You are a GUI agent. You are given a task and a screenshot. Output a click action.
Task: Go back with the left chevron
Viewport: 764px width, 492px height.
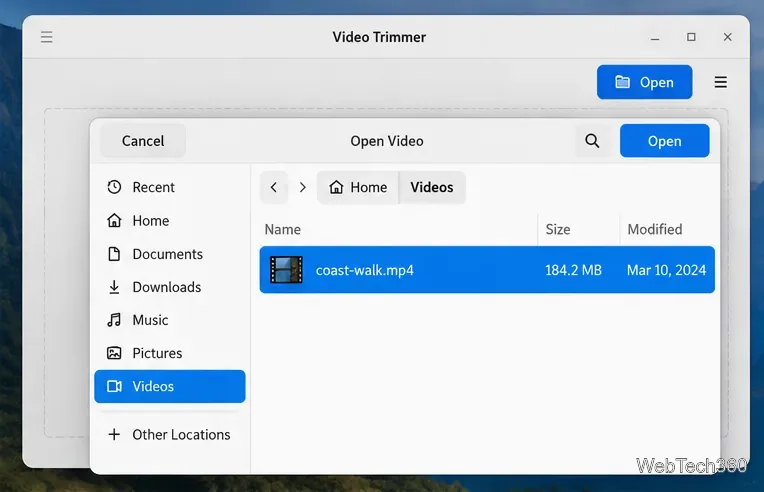click(274, 187)
